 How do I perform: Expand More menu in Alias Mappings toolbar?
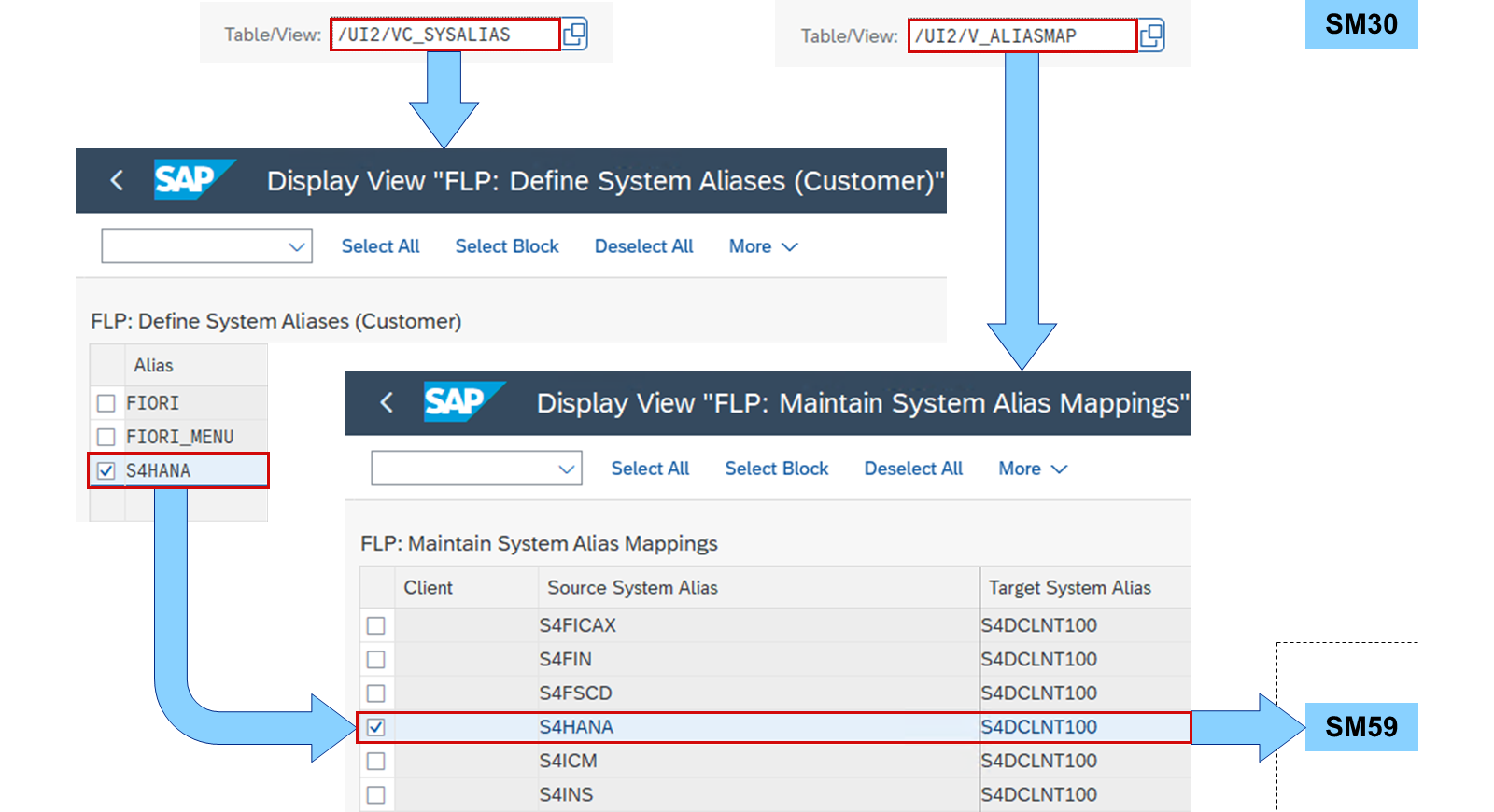tap(1033, 469)
